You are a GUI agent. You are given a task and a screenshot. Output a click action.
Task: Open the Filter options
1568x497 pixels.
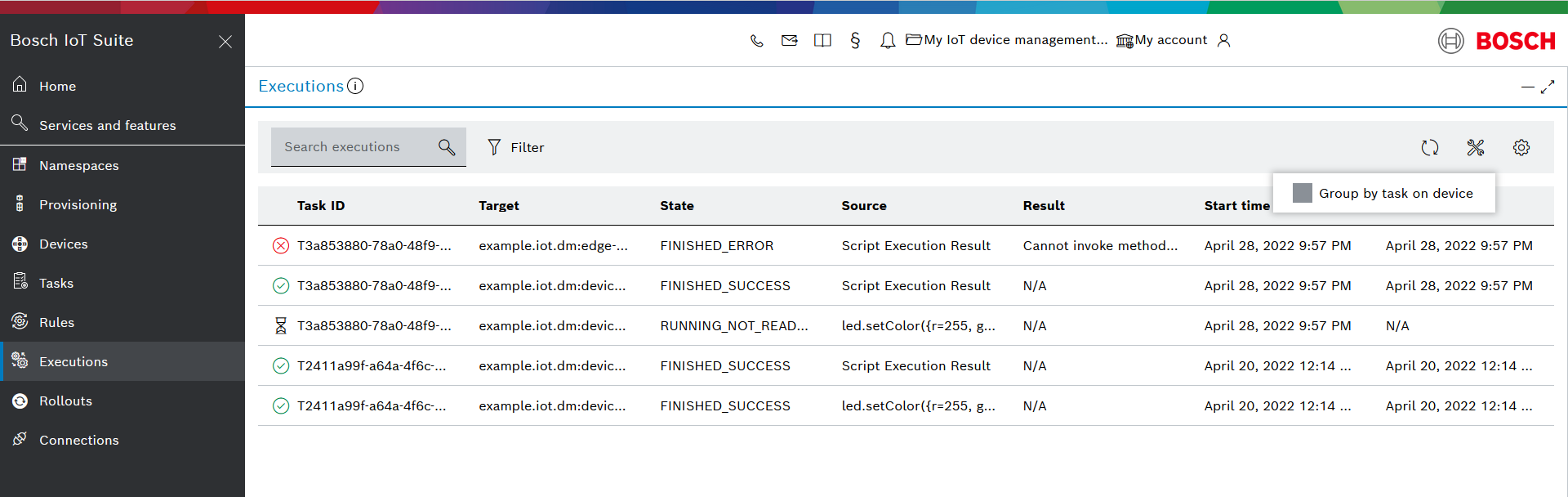(x=515, y=147)
